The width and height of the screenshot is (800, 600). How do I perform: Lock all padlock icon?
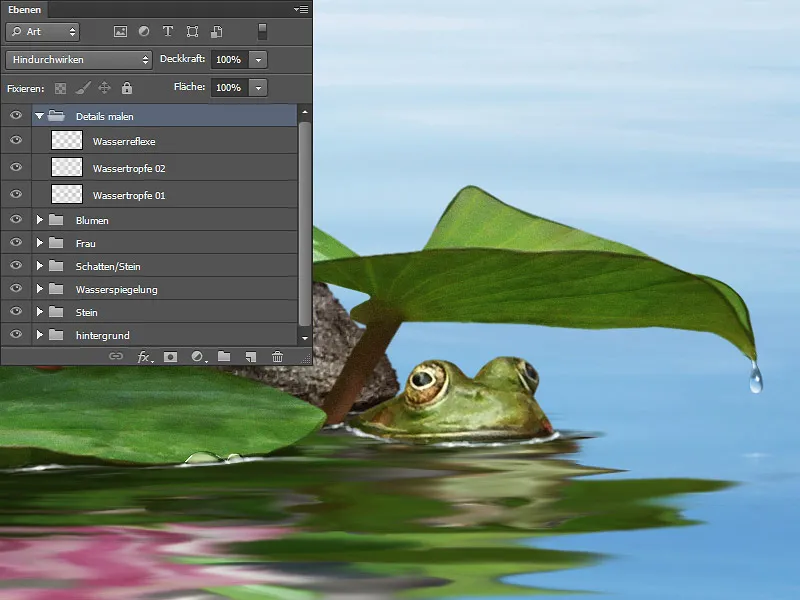(x=127, y=88)
